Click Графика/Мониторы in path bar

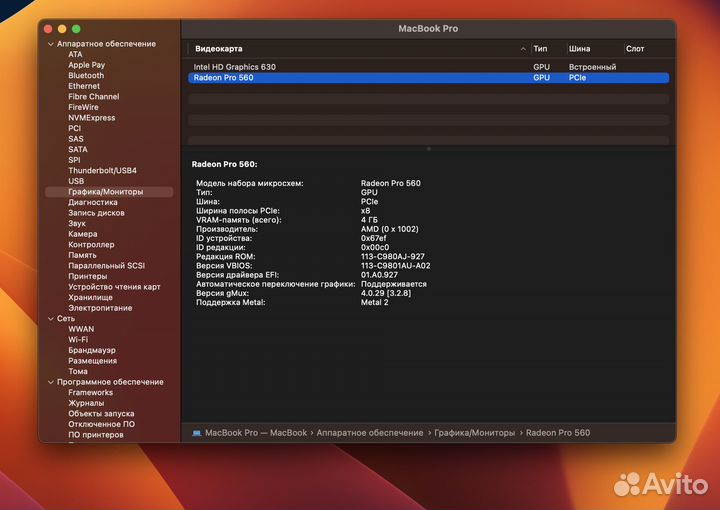point(474,432)
